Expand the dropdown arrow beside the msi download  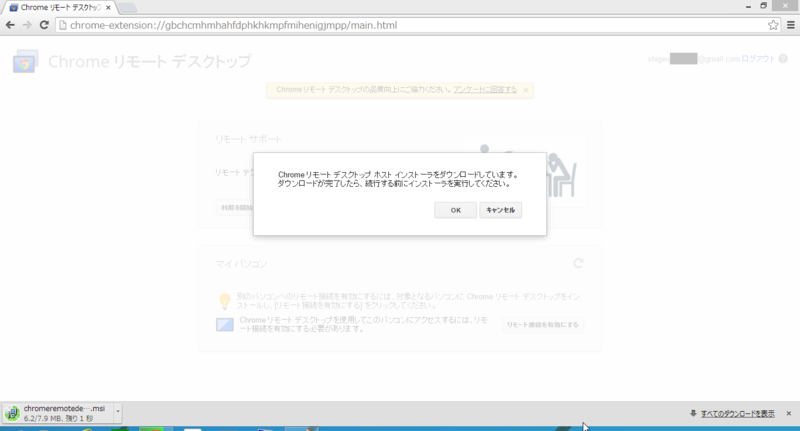(118, 411)
